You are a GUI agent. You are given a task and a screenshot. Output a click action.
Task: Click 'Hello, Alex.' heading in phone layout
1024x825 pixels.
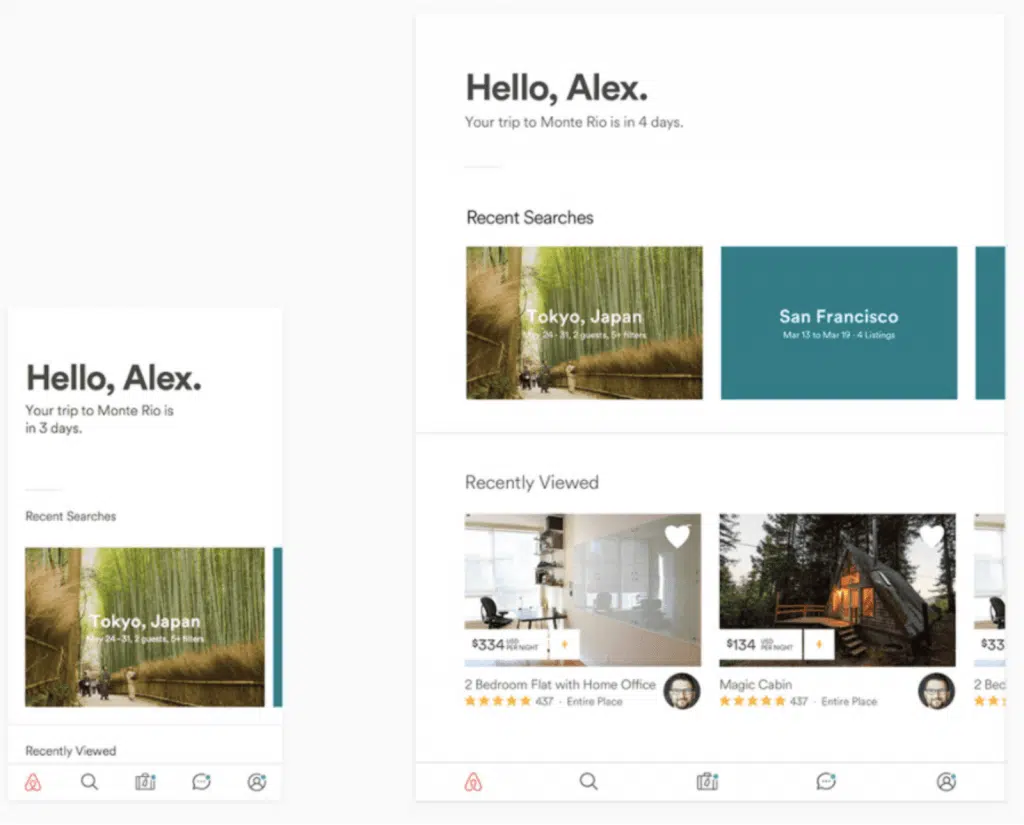pos(114,378)
